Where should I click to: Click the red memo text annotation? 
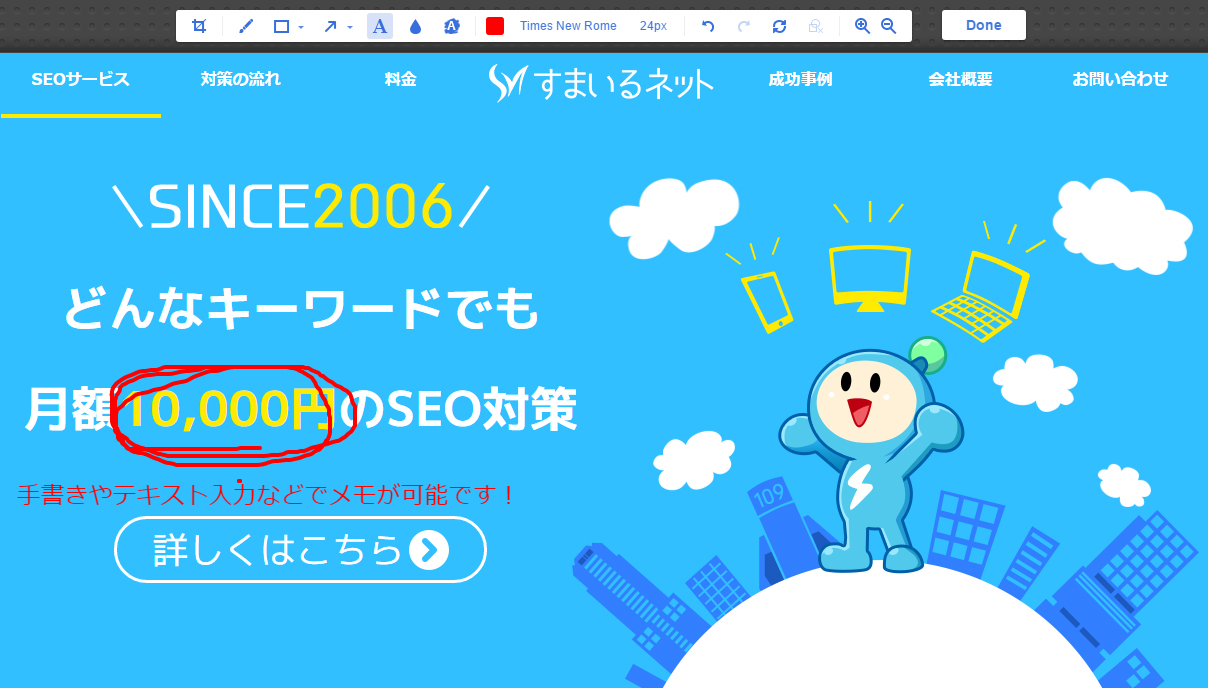point(266,494)
